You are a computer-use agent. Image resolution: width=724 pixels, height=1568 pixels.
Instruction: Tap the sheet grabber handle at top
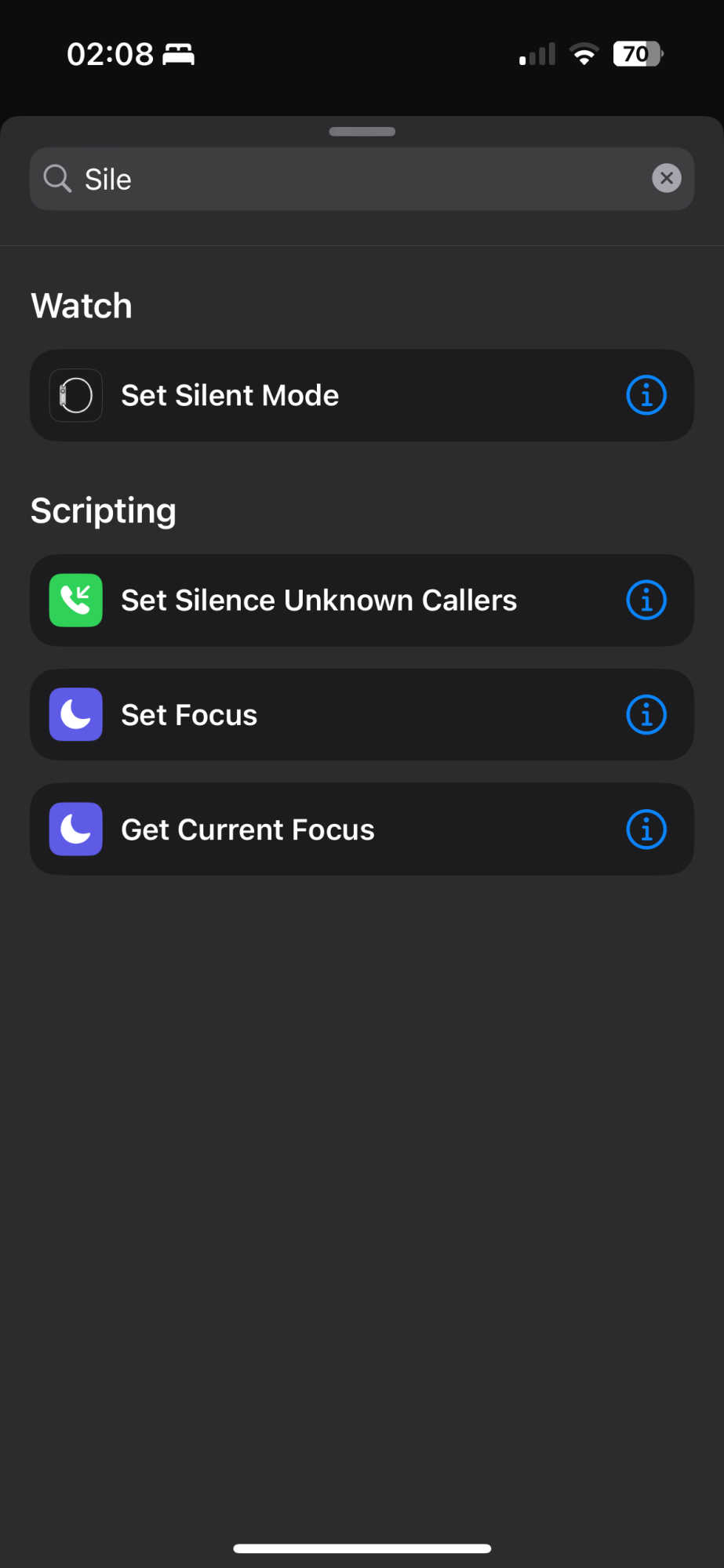point(362,132)
